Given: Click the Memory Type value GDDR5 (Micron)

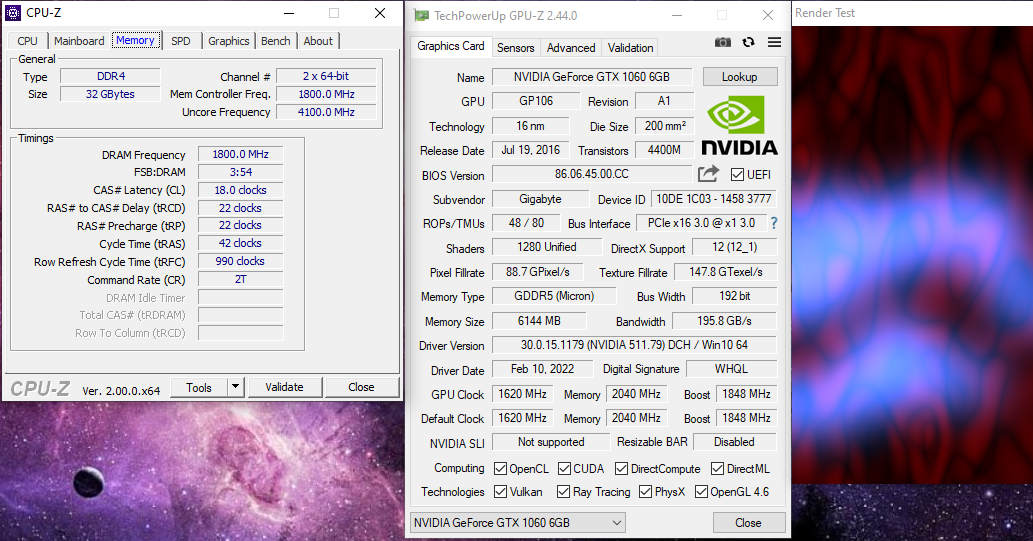Looking at the screenshot, I should click(x=554, y=296).
